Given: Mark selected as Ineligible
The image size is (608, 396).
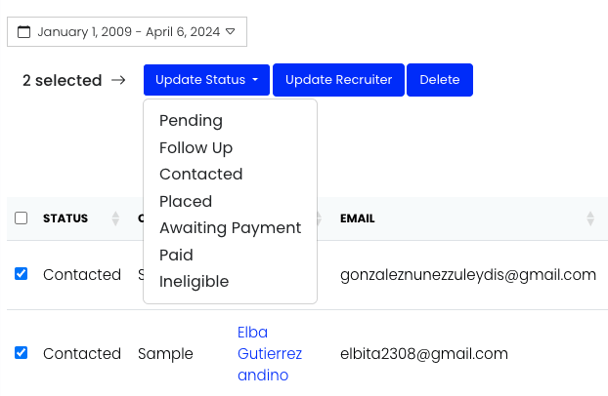Looking at the screenshot, I should pos(194,282).
